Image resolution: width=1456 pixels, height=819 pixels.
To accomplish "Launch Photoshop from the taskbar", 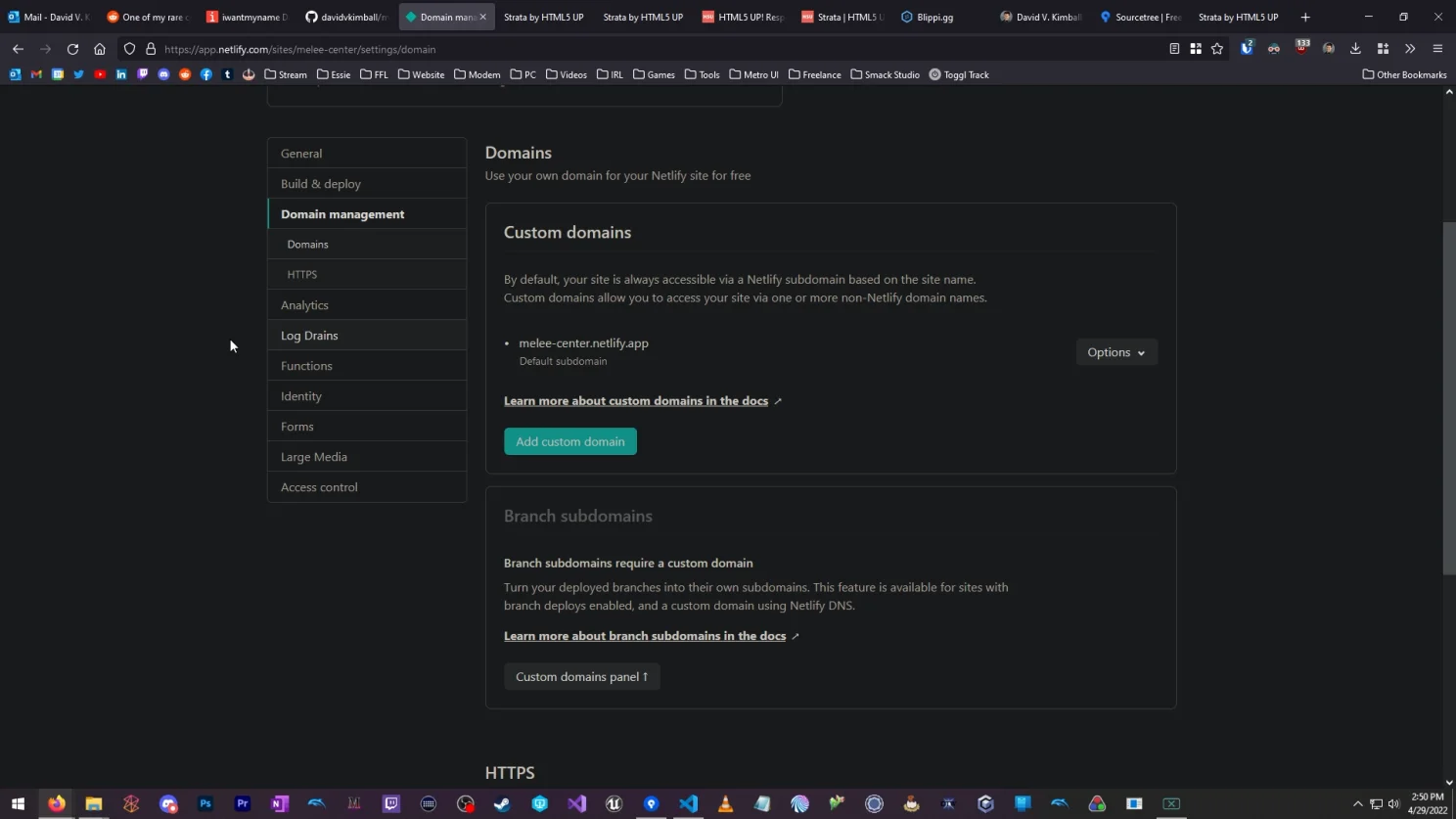I will click(205, 804).
